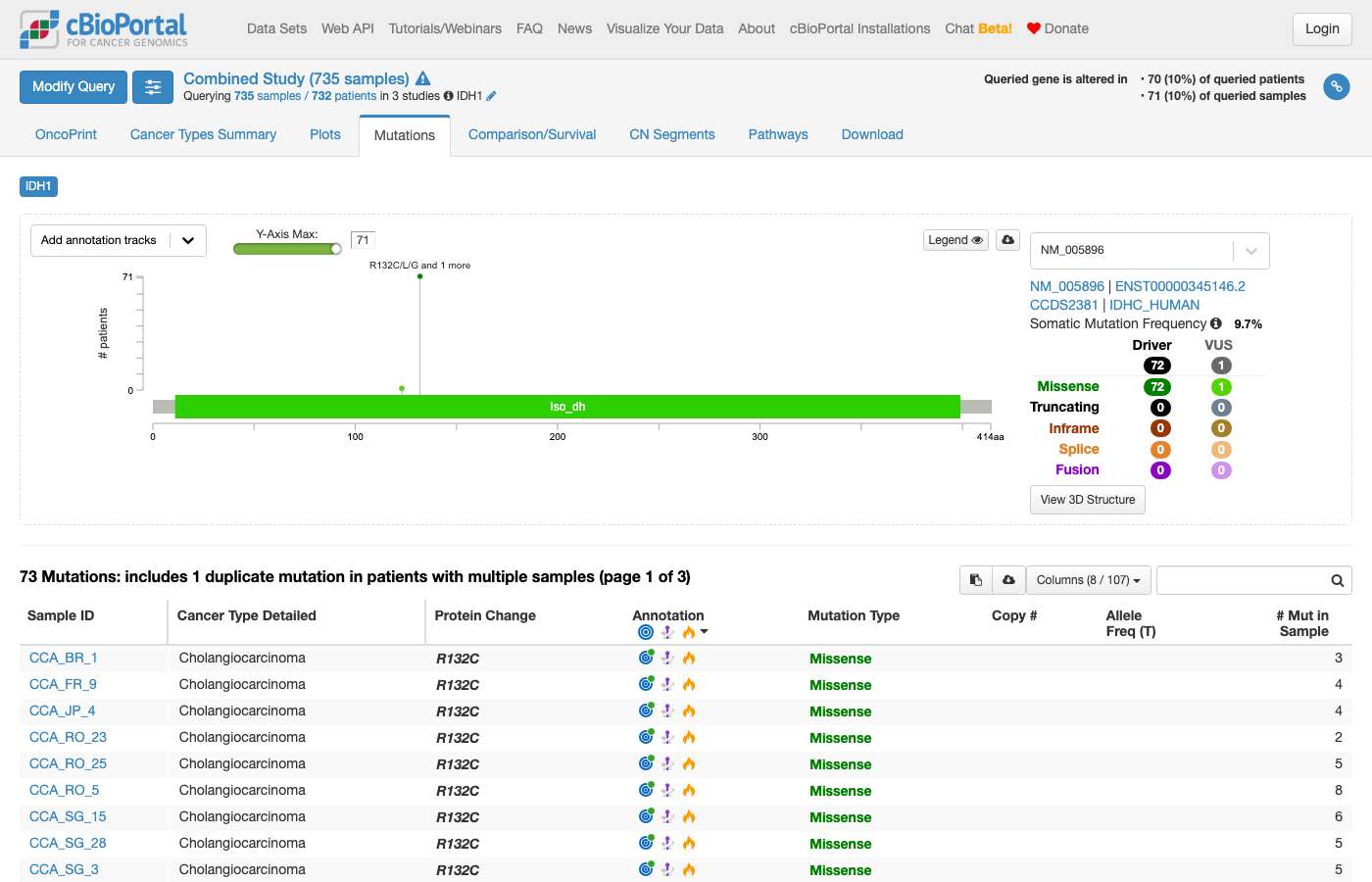Open the query settings sliders icon
The height and width of the screenshot is (882, 1372).
click(153, 87)
